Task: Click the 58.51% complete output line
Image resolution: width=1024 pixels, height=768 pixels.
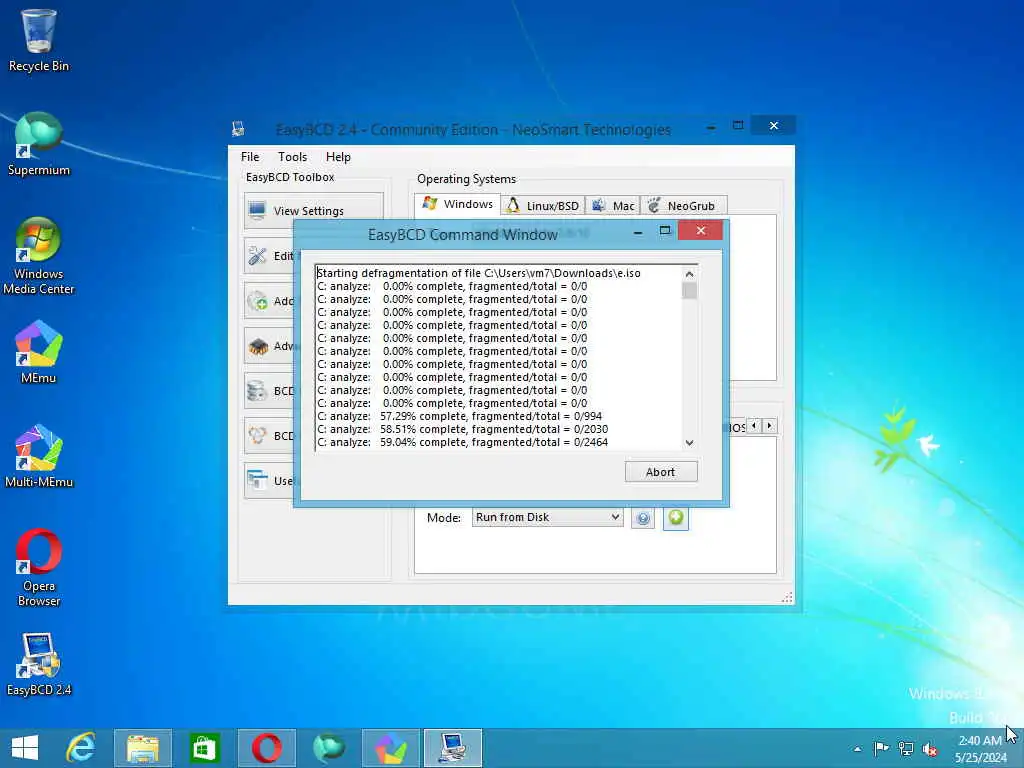Action: click(x=462, y=429)
